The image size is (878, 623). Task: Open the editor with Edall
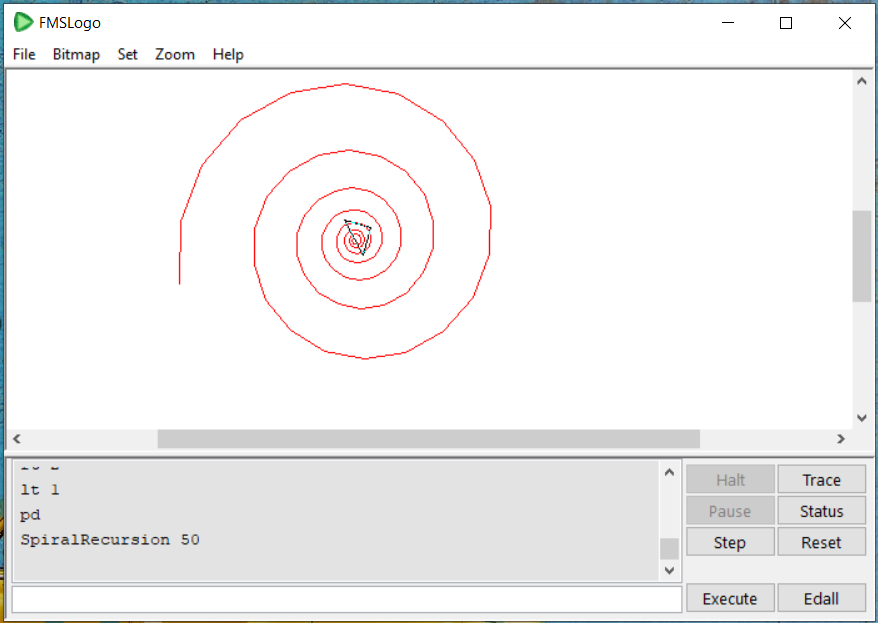pyautogui.click(x=821, y=598)
